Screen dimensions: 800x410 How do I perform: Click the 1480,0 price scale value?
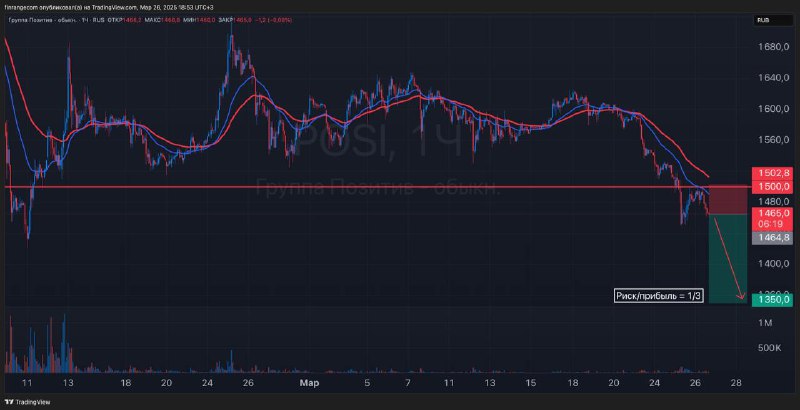pyautogui.click(x=773, y=201)
